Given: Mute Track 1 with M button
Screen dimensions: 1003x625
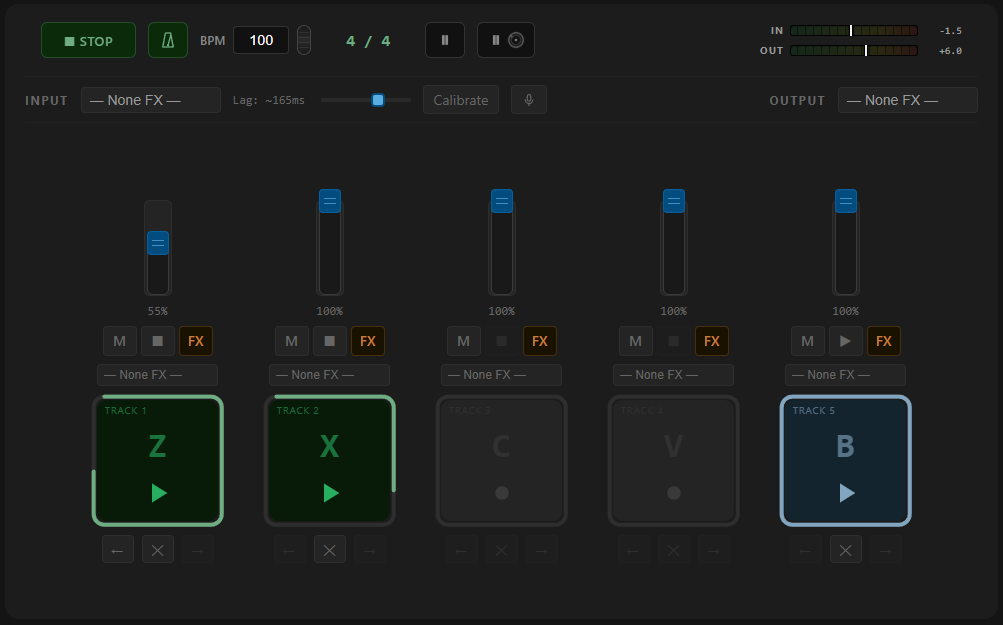Looking at the screenshot, I should (120, 341).
